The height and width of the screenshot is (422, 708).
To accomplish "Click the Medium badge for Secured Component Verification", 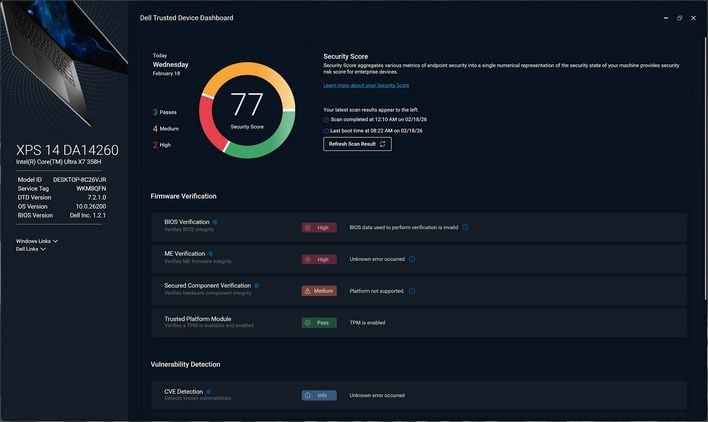I will point(319,291).
